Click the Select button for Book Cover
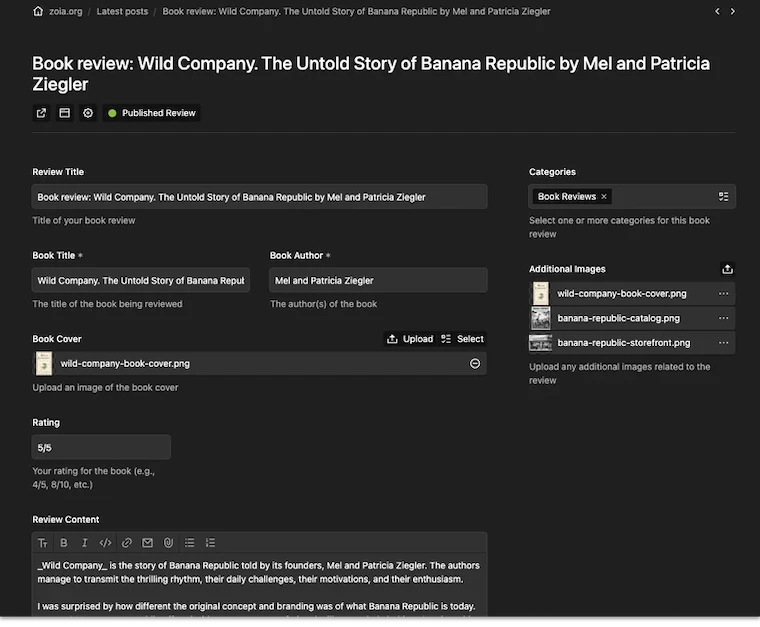Screen dimensions: 760x627 462,339
